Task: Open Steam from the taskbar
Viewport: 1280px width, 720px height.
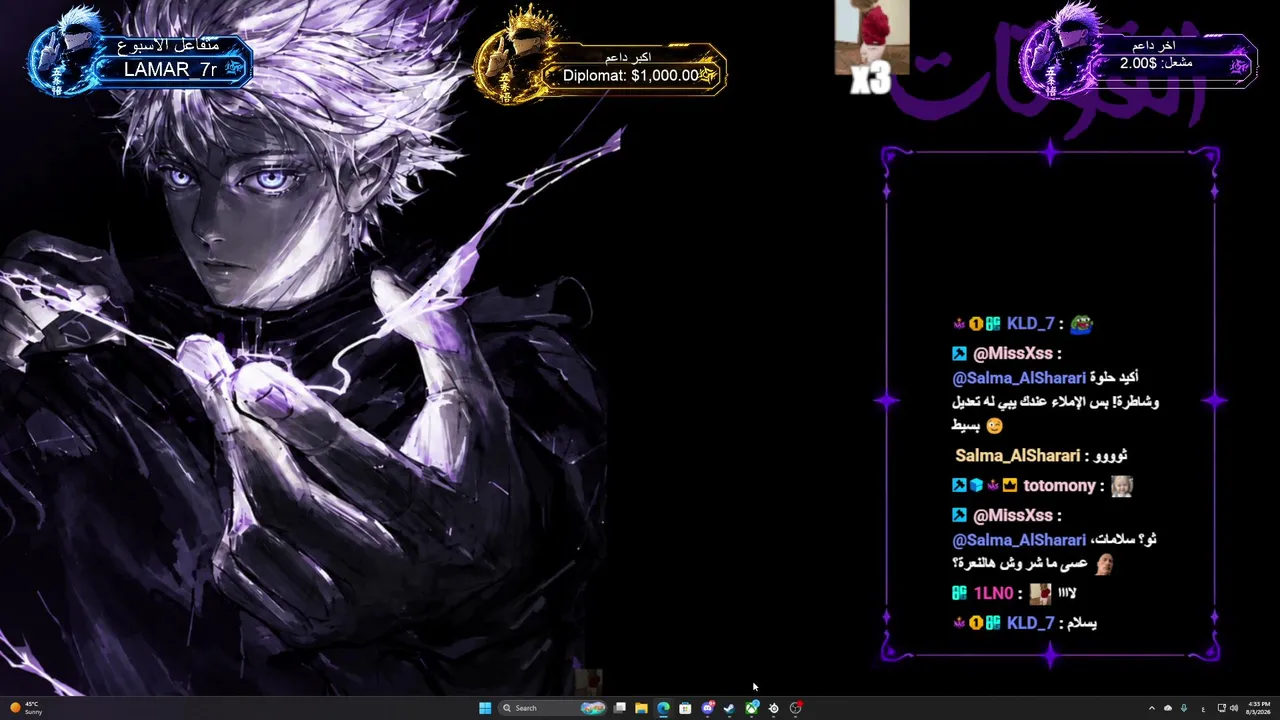Action: coord(729,708)
